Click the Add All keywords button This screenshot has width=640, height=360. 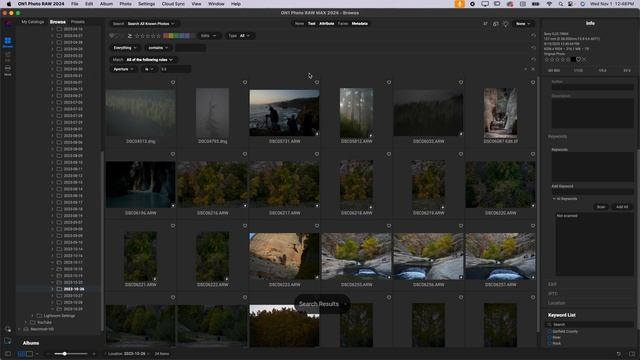[x=622, y=207]
